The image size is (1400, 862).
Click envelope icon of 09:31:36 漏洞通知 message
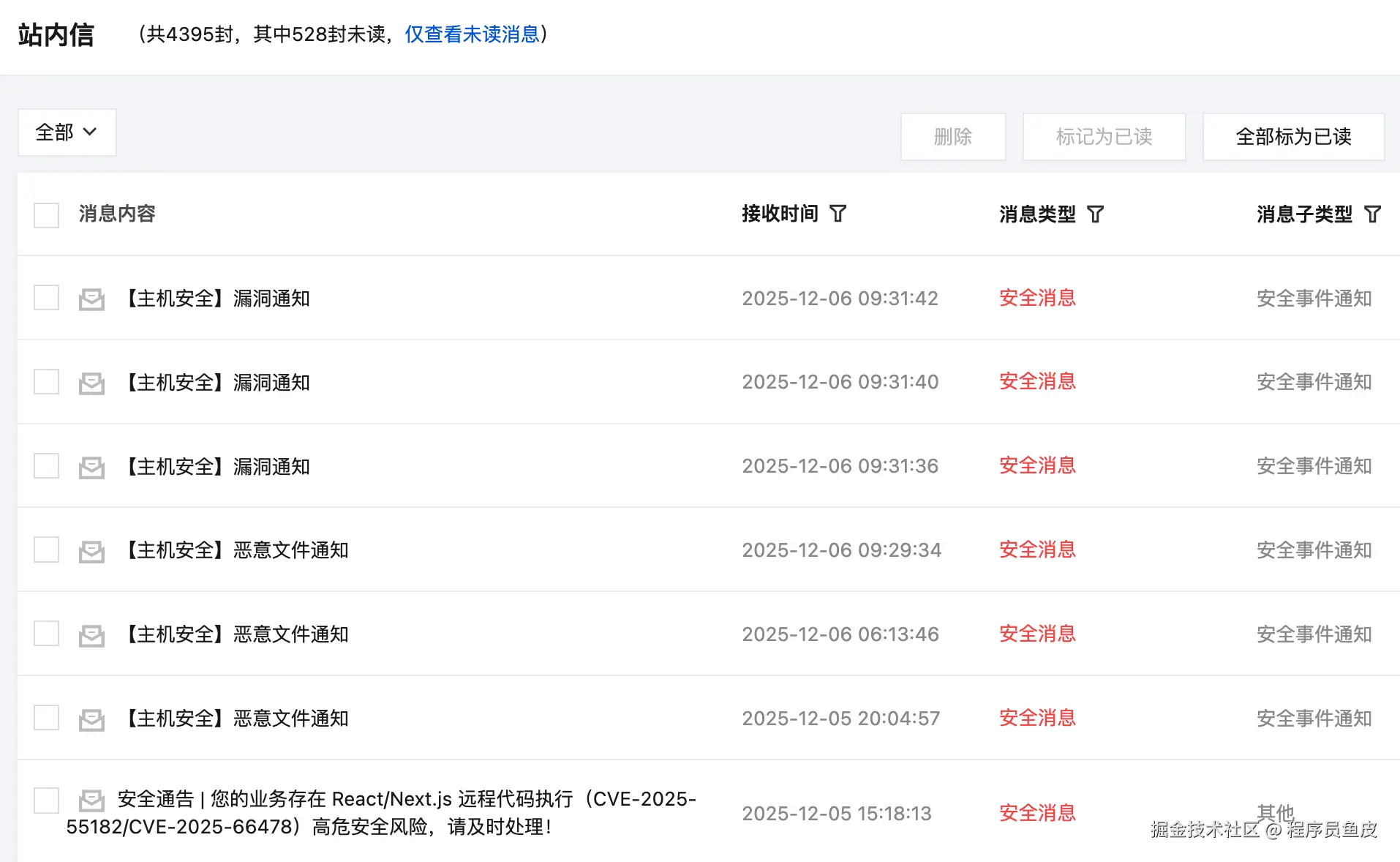(91, 467)
